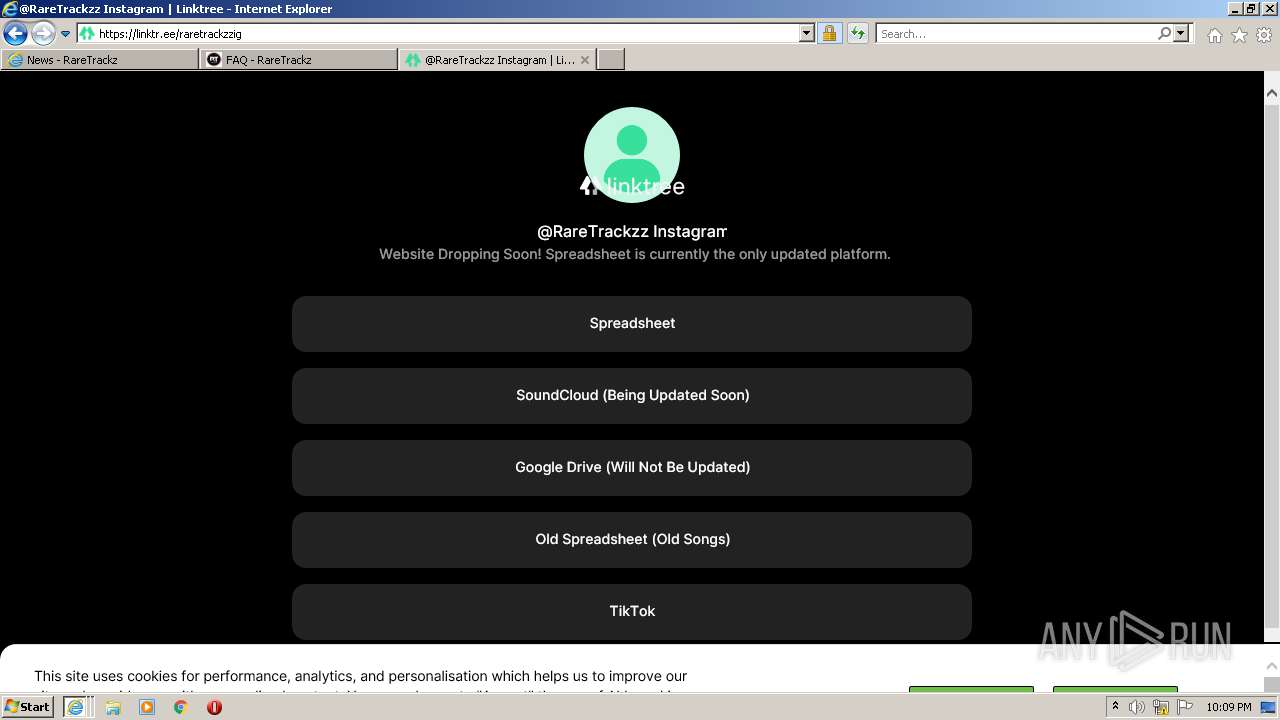
Task: Expand the address bar autocomplete dropdown
Action: coord(807,34)
